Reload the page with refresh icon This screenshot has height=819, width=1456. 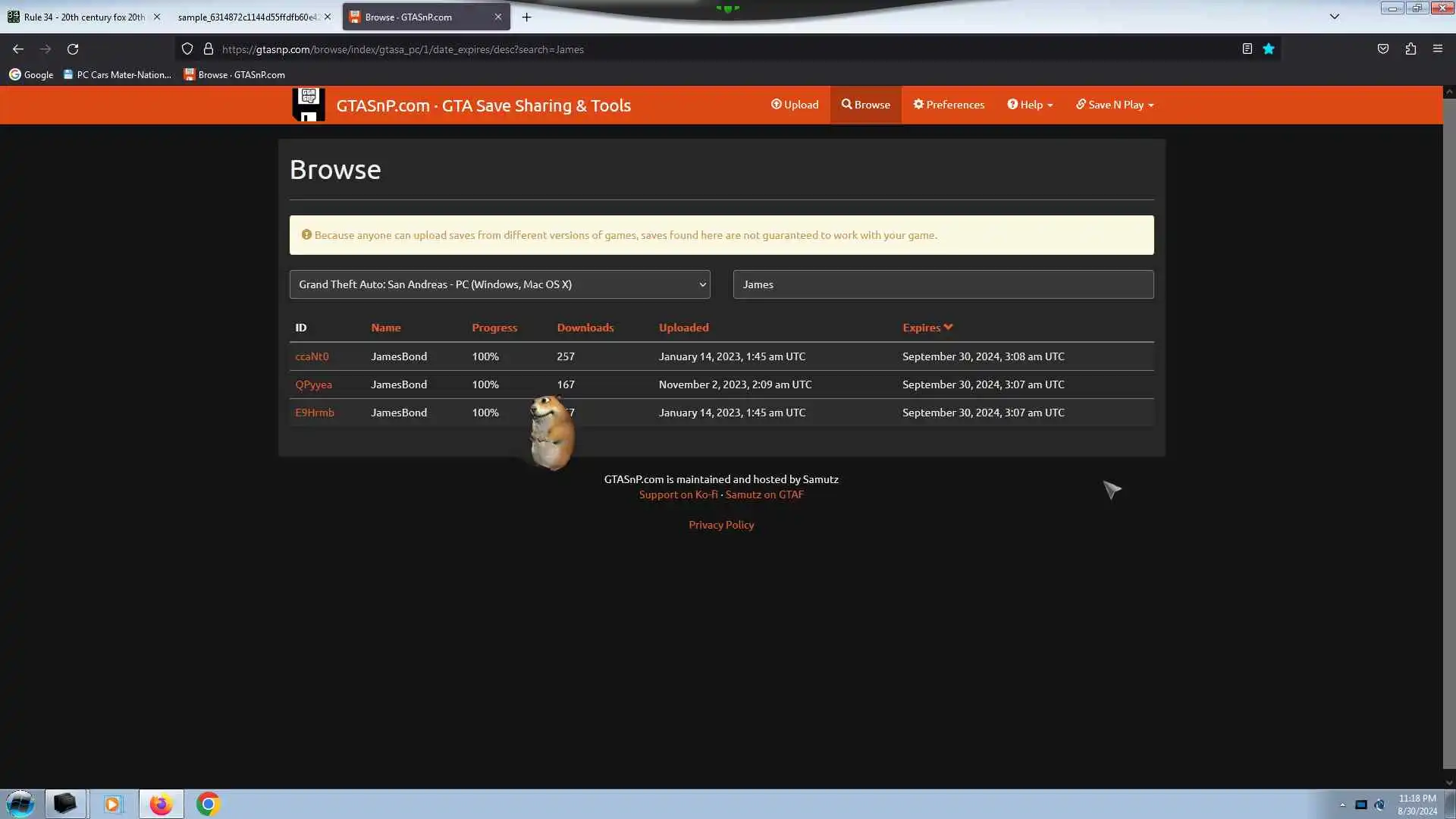pos(73,49)
